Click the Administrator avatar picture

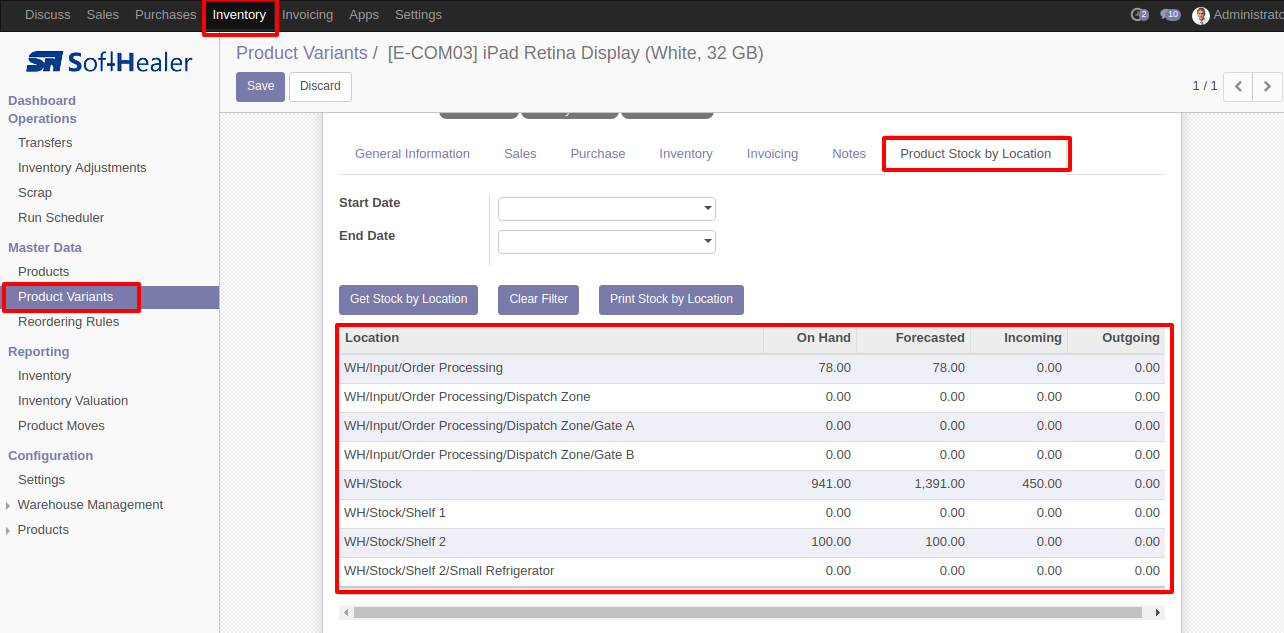click(1201, 15)
